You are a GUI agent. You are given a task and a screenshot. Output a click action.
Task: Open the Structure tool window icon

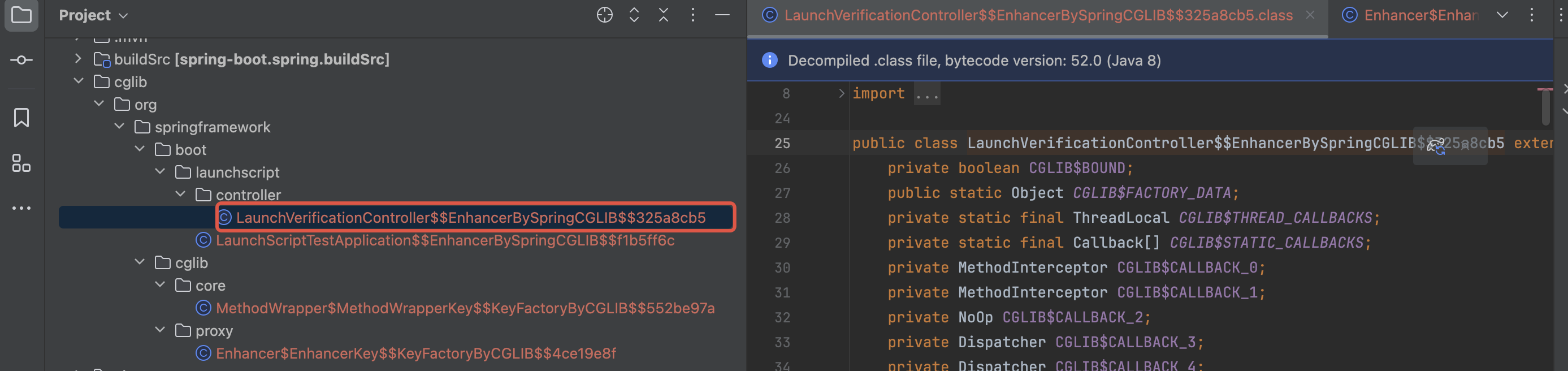pyautogui.click(x=21, y=163)
